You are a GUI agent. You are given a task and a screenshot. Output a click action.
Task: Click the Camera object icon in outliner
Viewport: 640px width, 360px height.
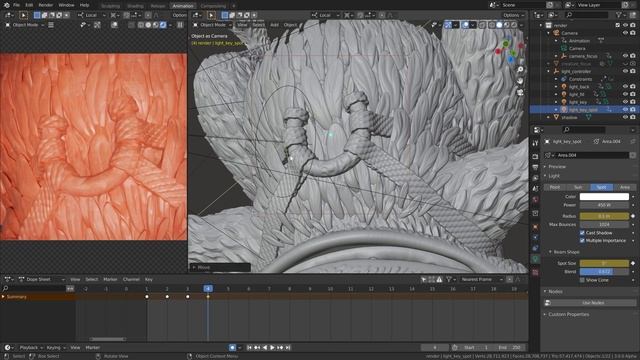pos(556,33)
